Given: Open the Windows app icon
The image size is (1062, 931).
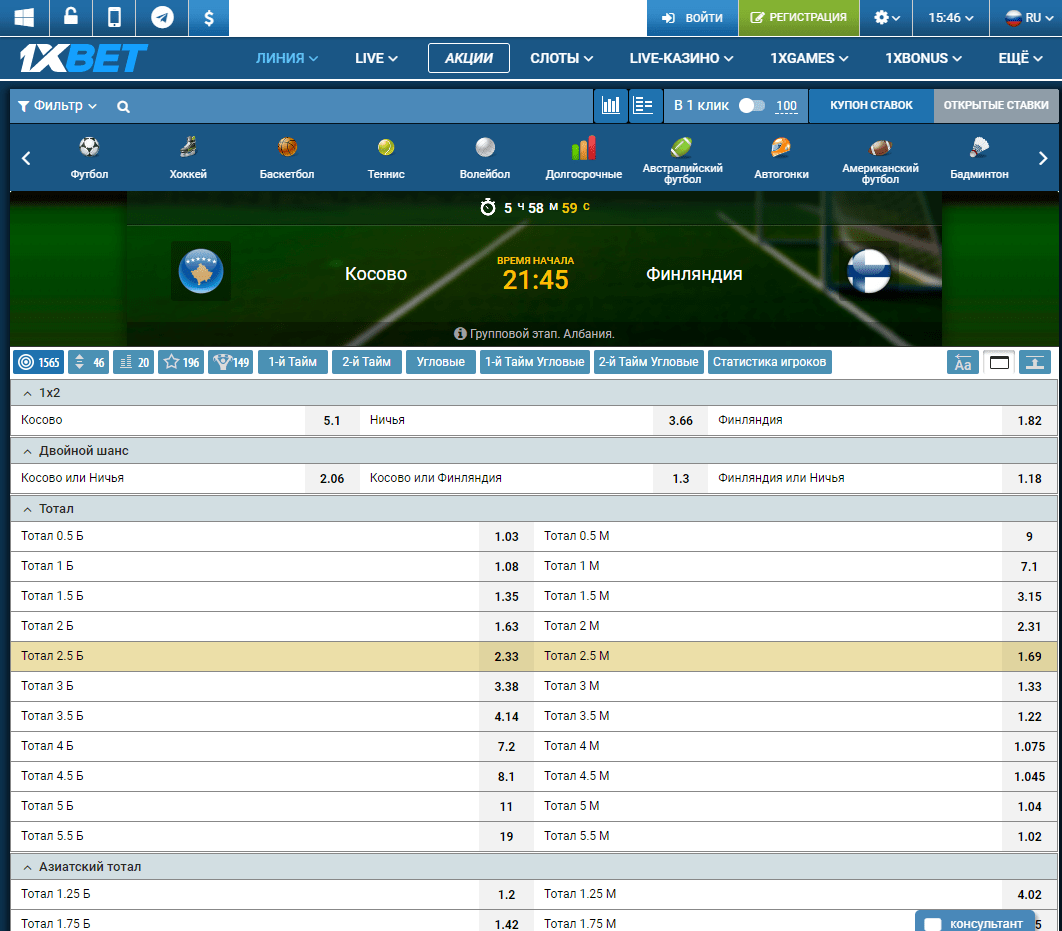Looking at the screenshot, I should [24, 18].
